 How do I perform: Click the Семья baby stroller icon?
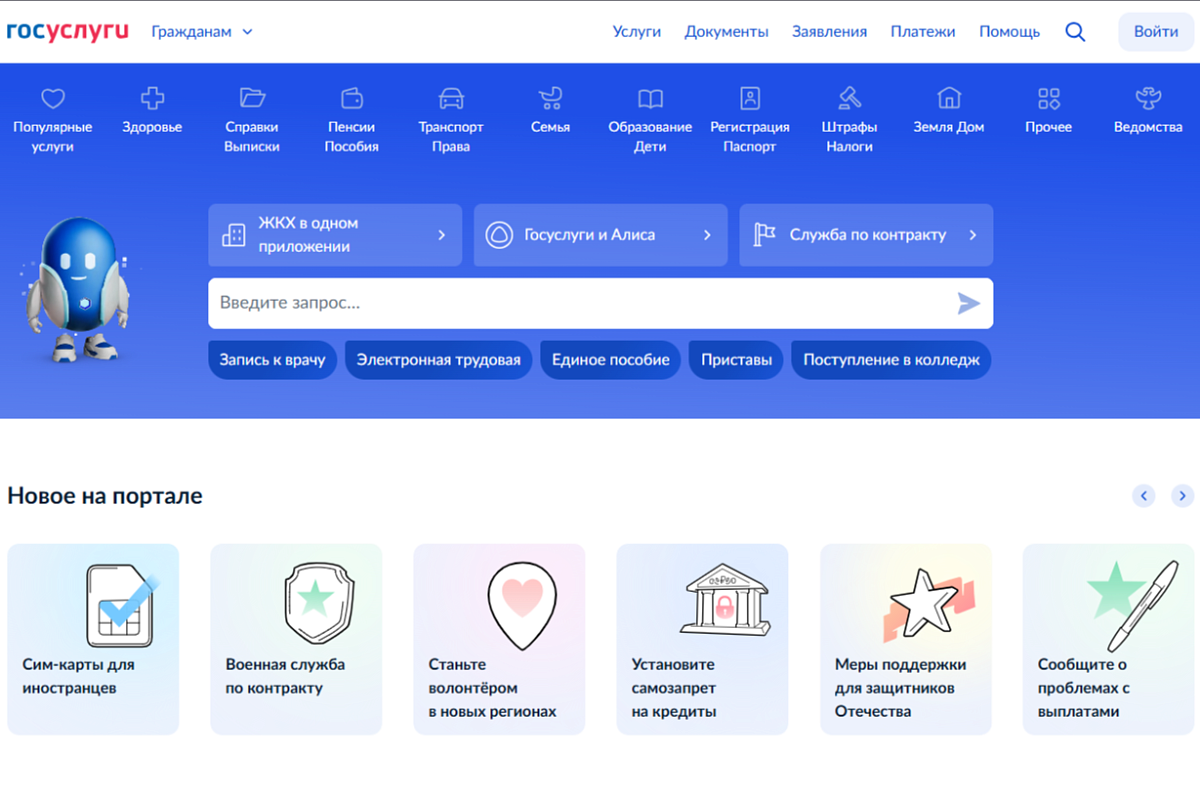[x=550, y=98]
